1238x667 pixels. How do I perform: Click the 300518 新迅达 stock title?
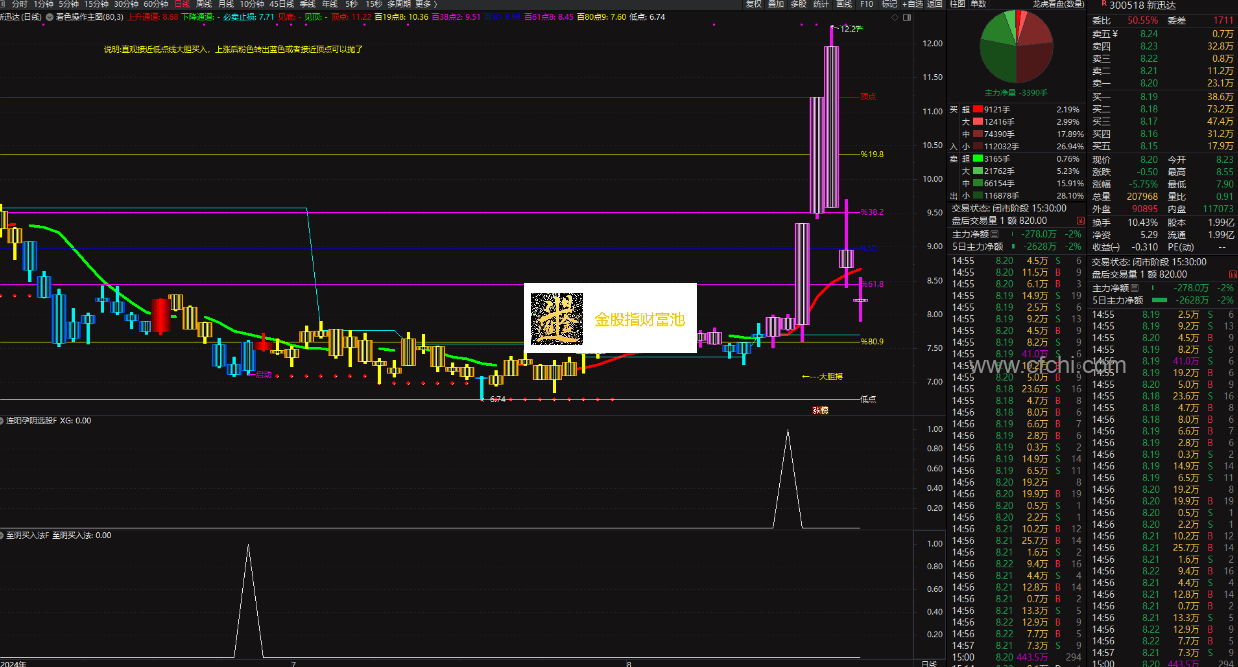(x=1143, y=4)
